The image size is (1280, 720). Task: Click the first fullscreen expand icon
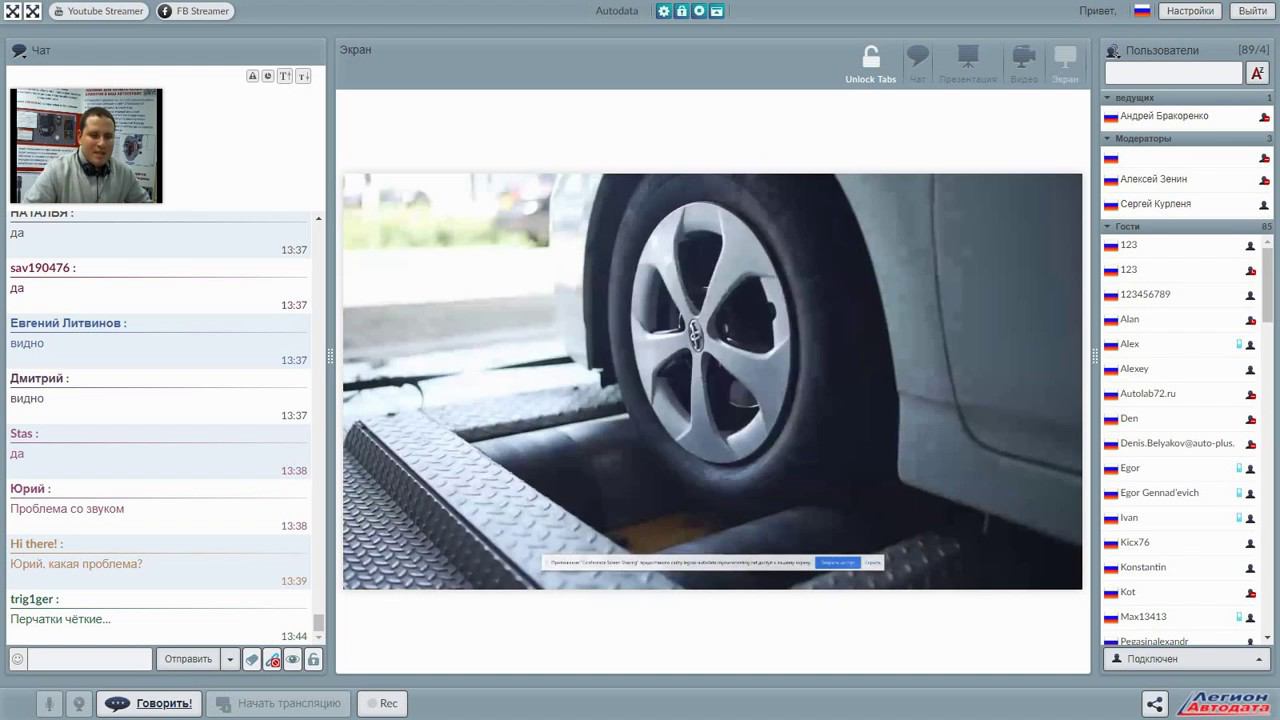(x=12, y=11)
